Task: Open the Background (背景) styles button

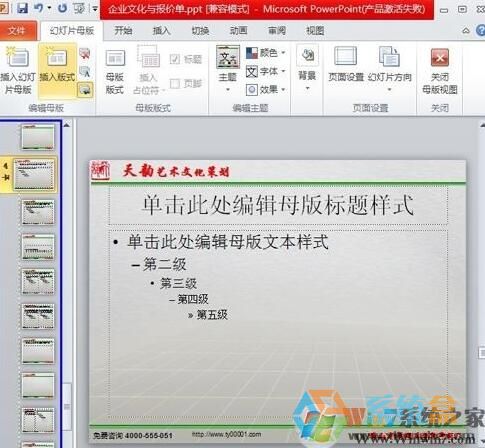Action: 307,69
